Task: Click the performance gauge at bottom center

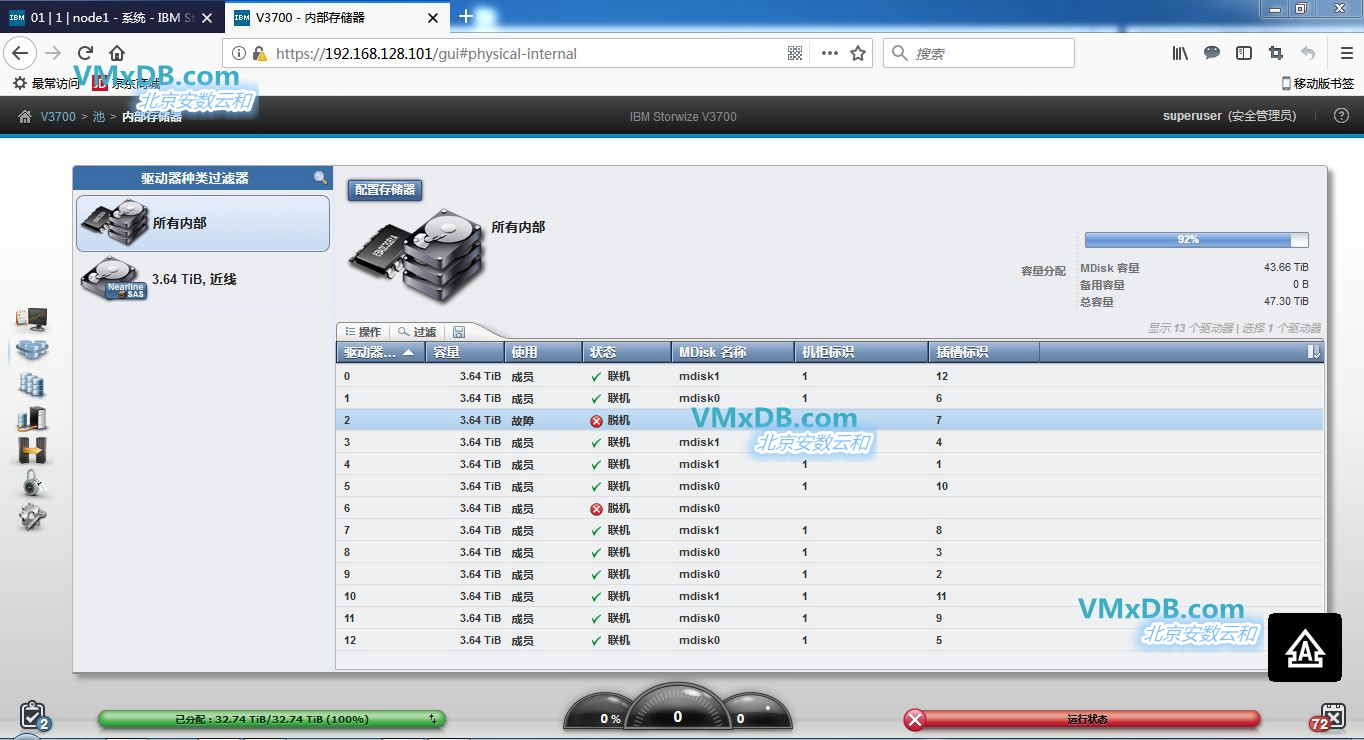Action: [678, 708]
